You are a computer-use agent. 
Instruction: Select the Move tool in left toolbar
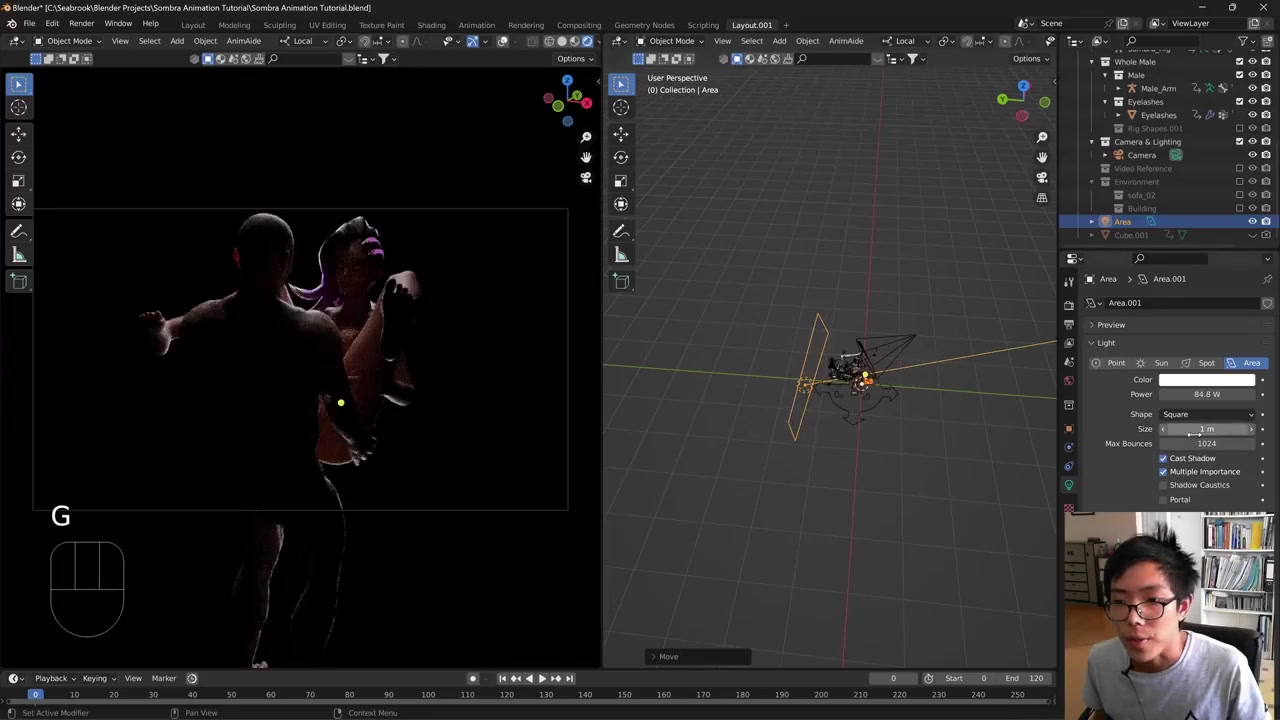pos(19,133)
